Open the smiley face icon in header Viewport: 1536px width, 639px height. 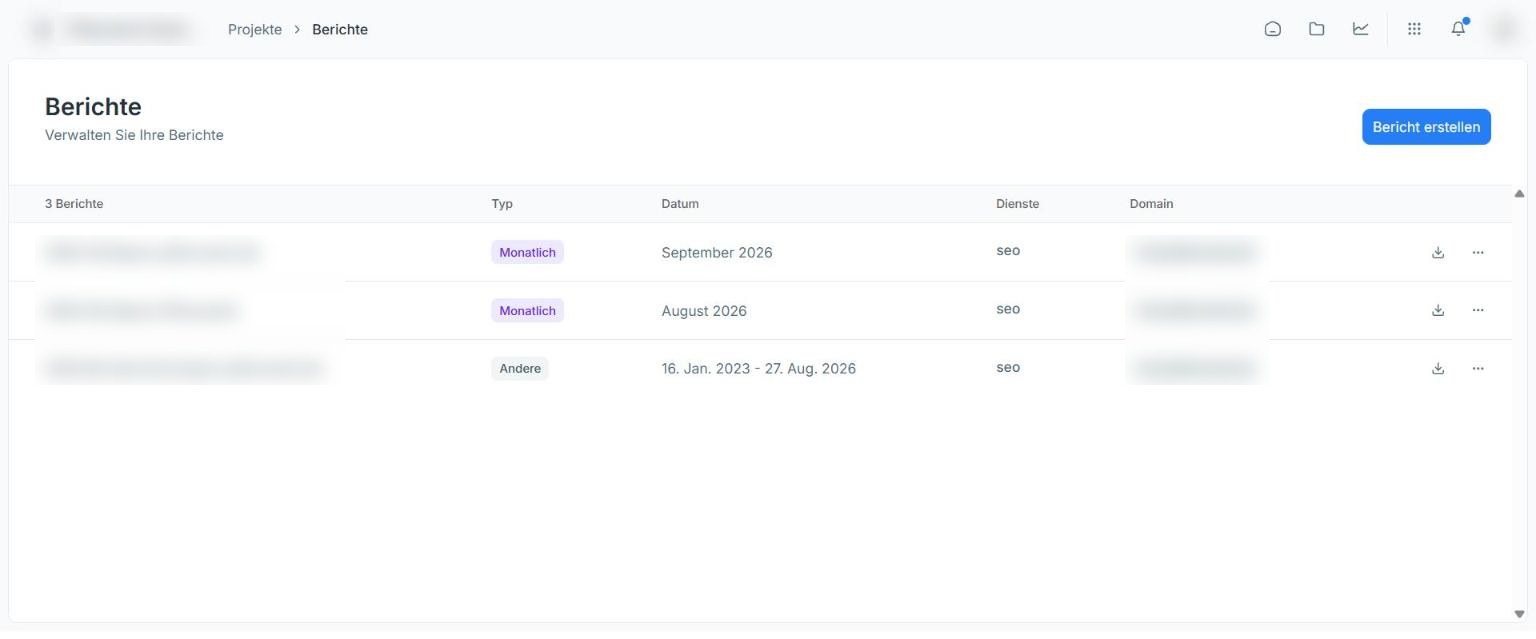coord(1273,29)
